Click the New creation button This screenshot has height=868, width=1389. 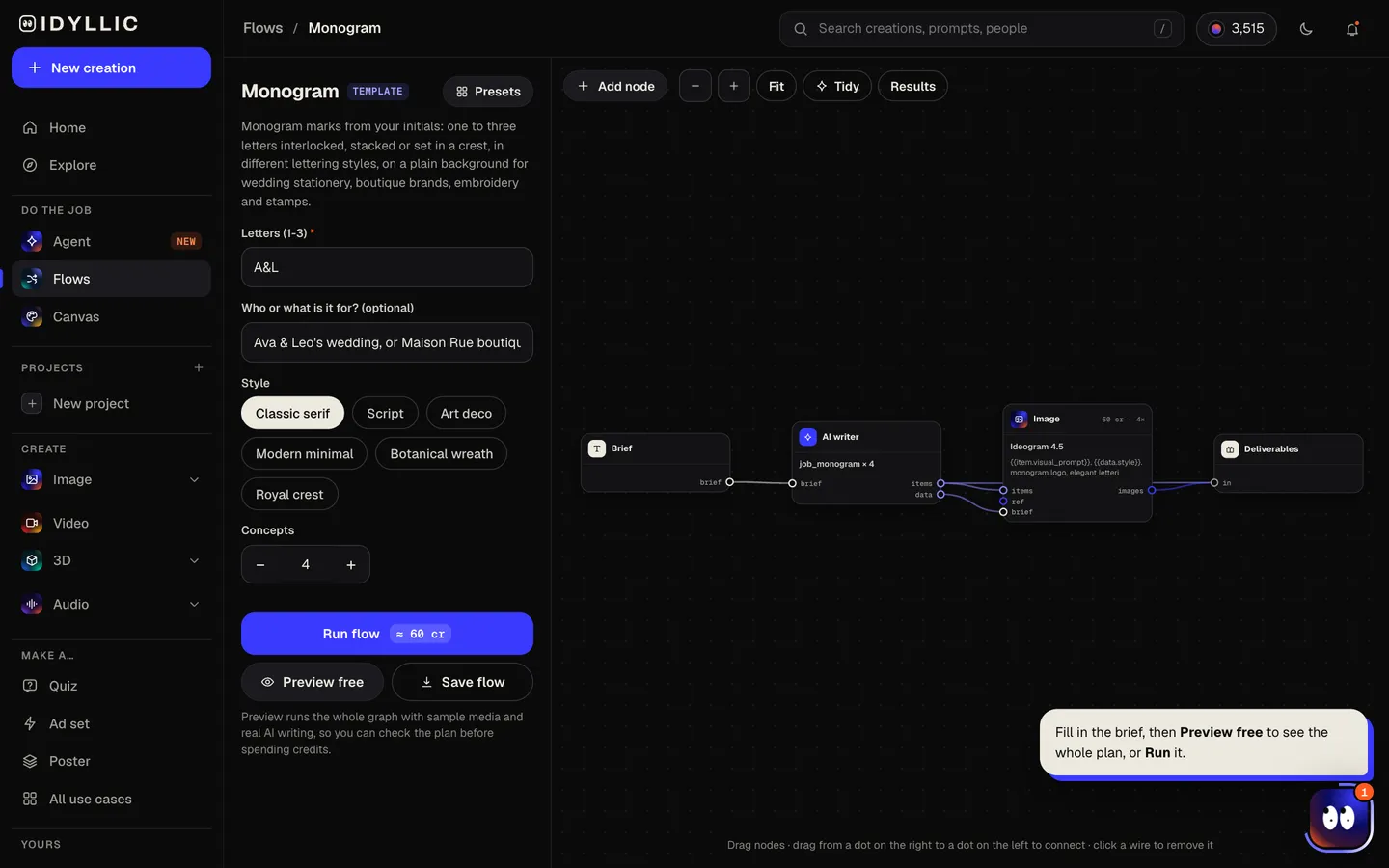[x=111, y=68]
